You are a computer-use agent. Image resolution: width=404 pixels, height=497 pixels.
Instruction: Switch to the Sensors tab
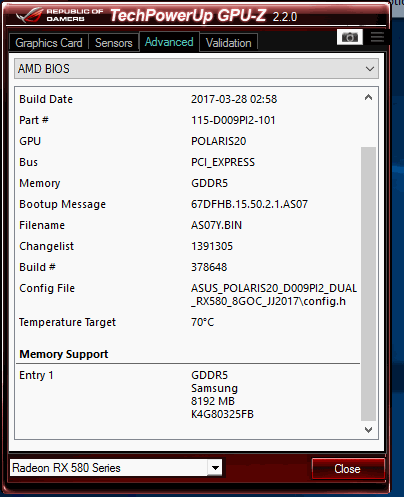point(114,43)
